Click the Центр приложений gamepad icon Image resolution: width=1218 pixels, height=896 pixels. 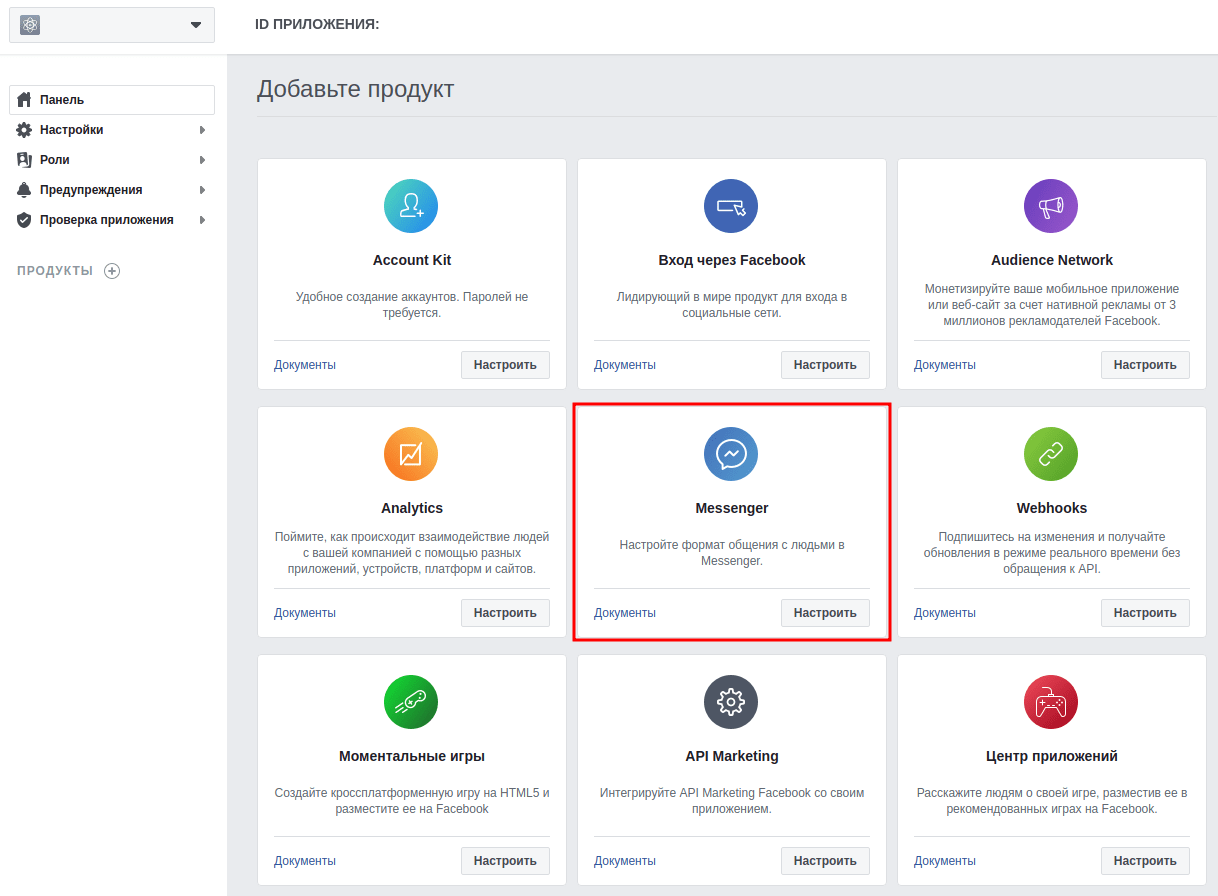point(1051,701)
